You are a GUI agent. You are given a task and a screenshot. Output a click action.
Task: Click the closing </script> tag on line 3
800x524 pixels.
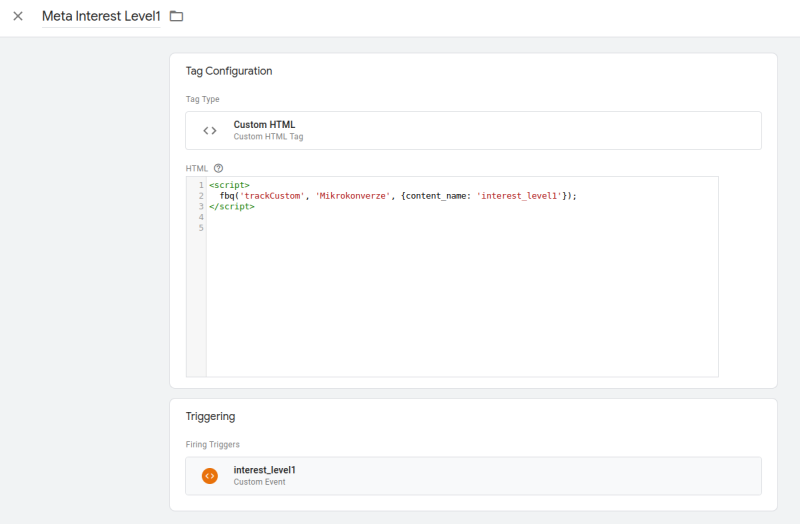point(232,207)
